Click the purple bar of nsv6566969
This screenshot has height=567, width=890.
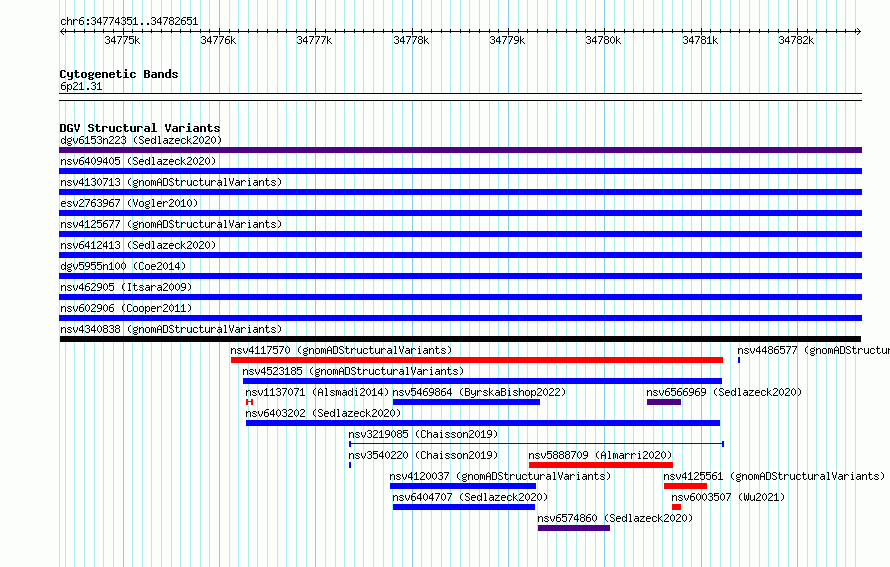coord(664,402)
